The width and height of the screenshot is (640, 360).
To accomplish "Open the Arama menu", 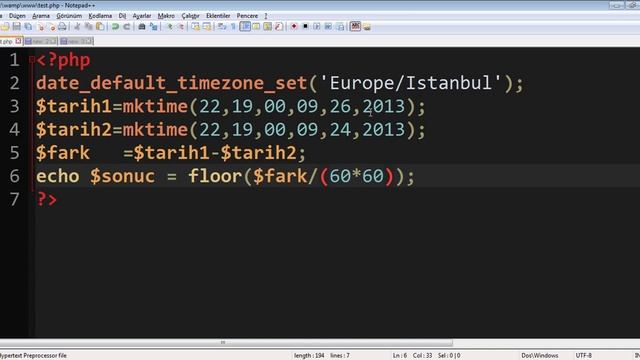I will 41,16.
